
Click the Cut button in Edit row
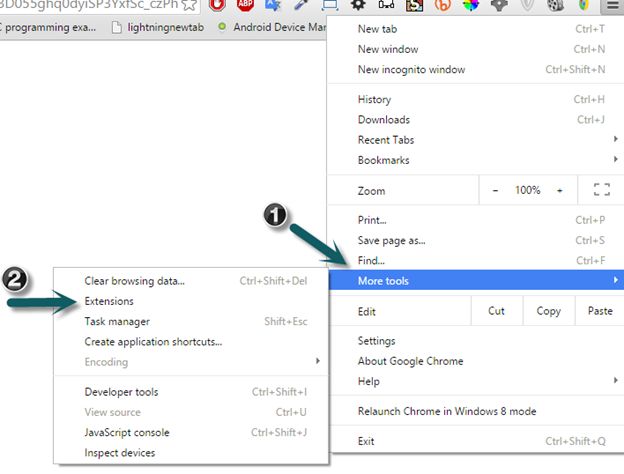pyautogui.click(x=496, y=311)
